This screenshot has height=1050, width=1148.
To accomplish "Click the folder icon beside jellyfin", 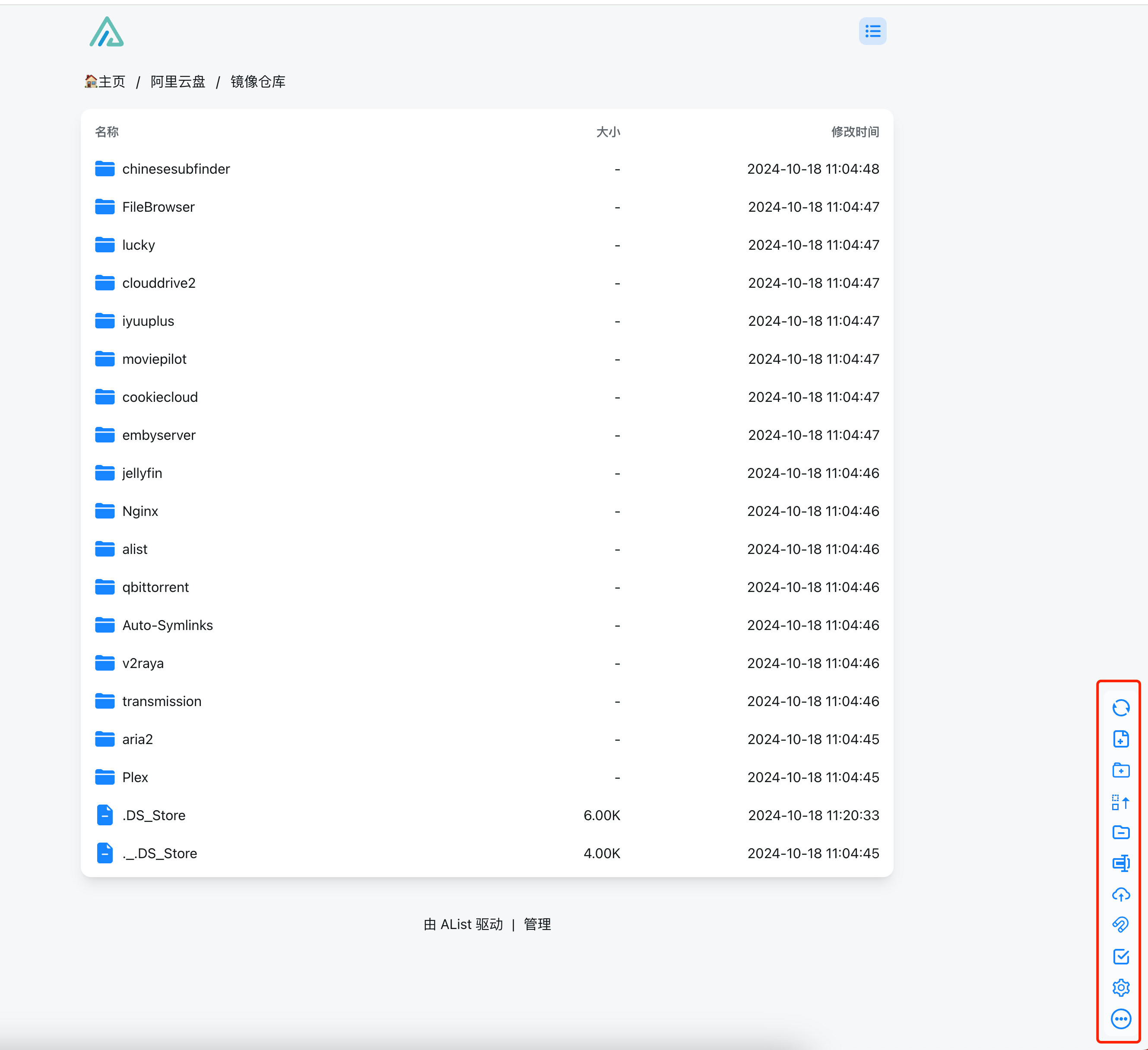I will click(105, 473).
